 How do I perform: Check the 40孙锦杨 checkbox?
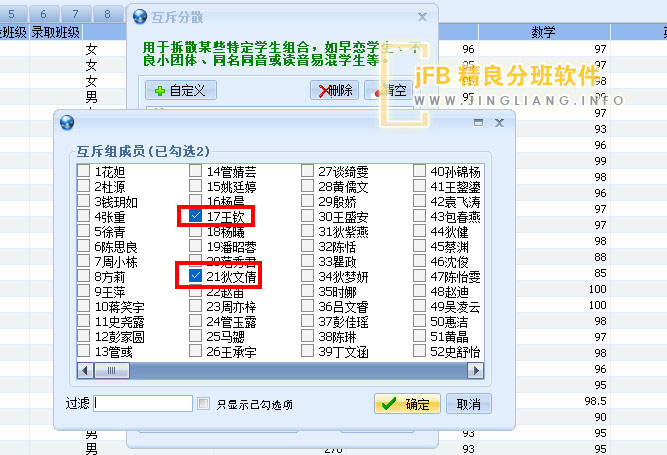pyautogui.click(x=419, y=171)
